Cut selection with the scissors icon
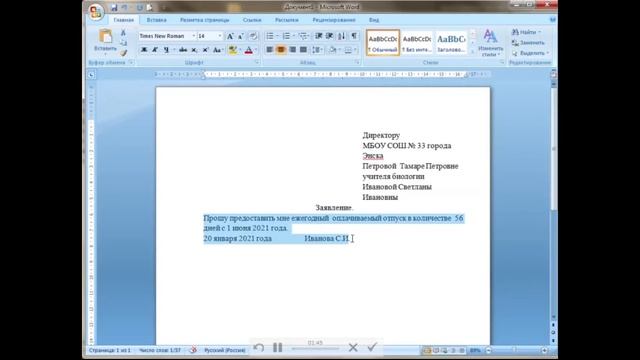Viewport: 640px width, 360px height. pos(123,33)
